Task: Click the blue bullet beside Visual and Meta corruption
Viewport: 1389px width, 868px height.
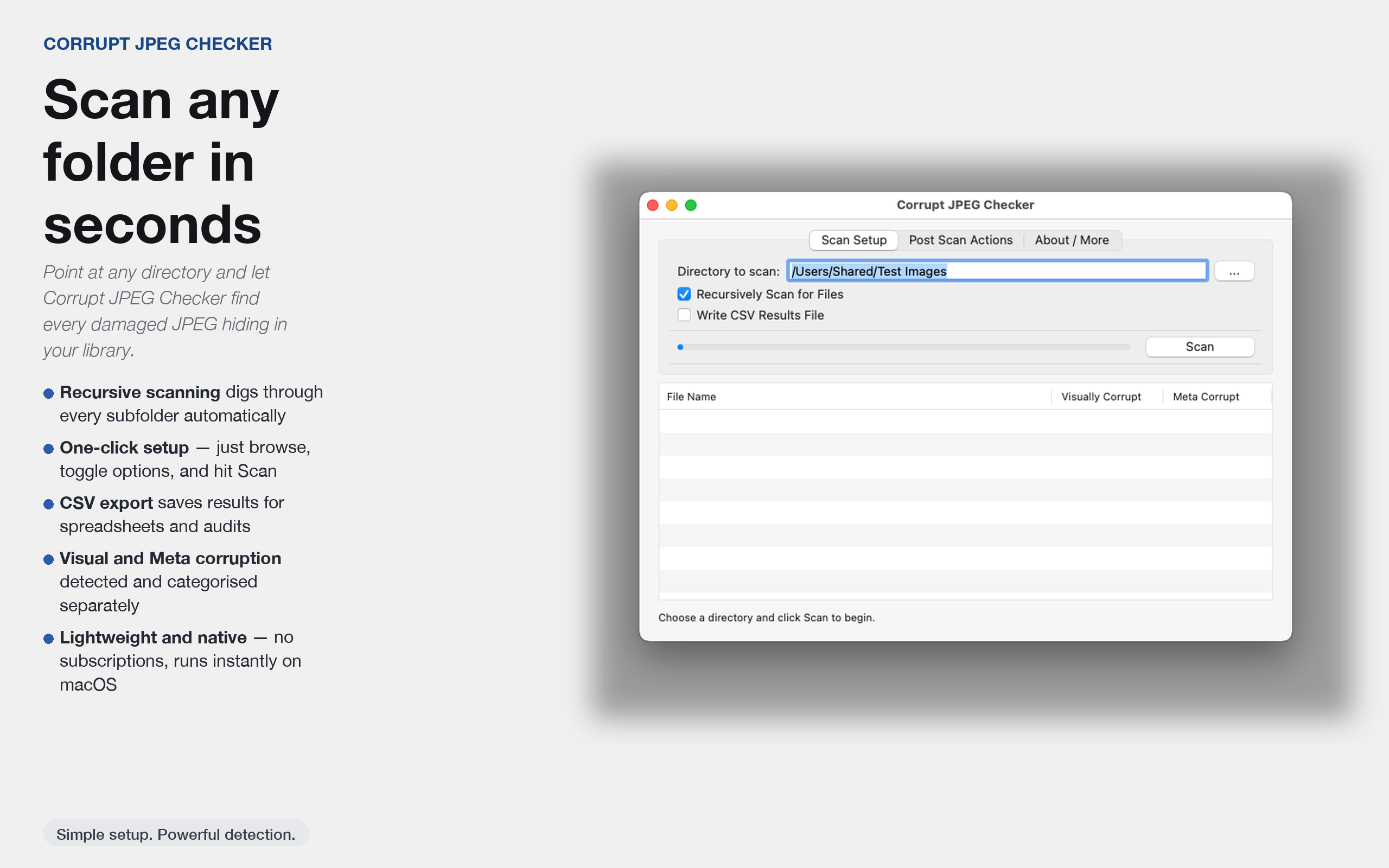Action: coord(48,560)
